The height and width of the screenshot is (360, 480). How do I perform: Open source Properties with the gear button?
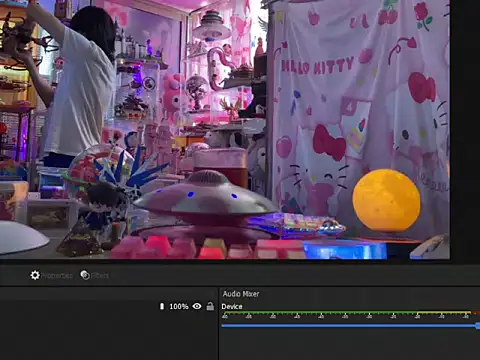[x=51, y=275]
